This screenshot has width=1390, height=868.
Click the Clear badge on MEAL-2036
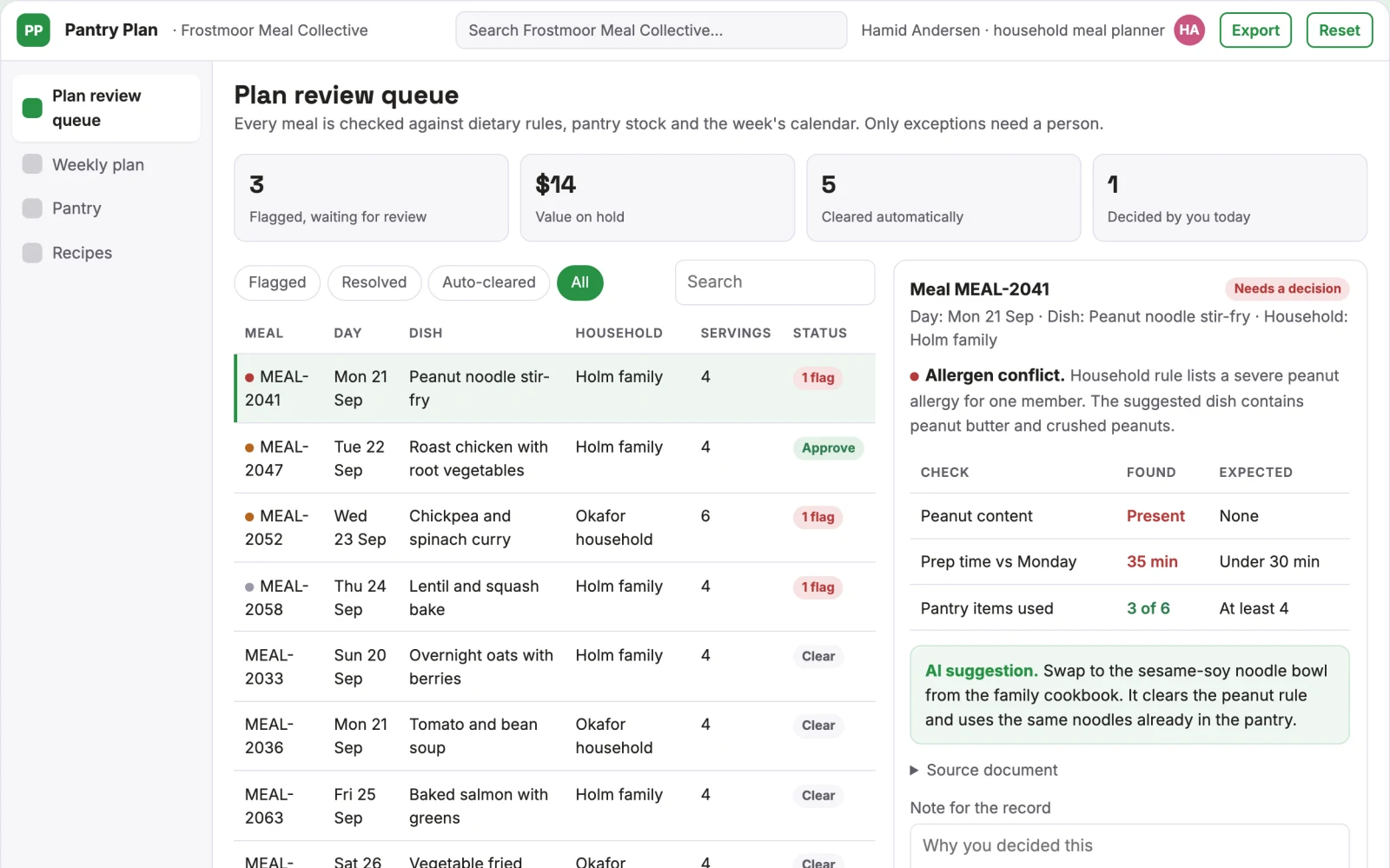click(818, 726)
